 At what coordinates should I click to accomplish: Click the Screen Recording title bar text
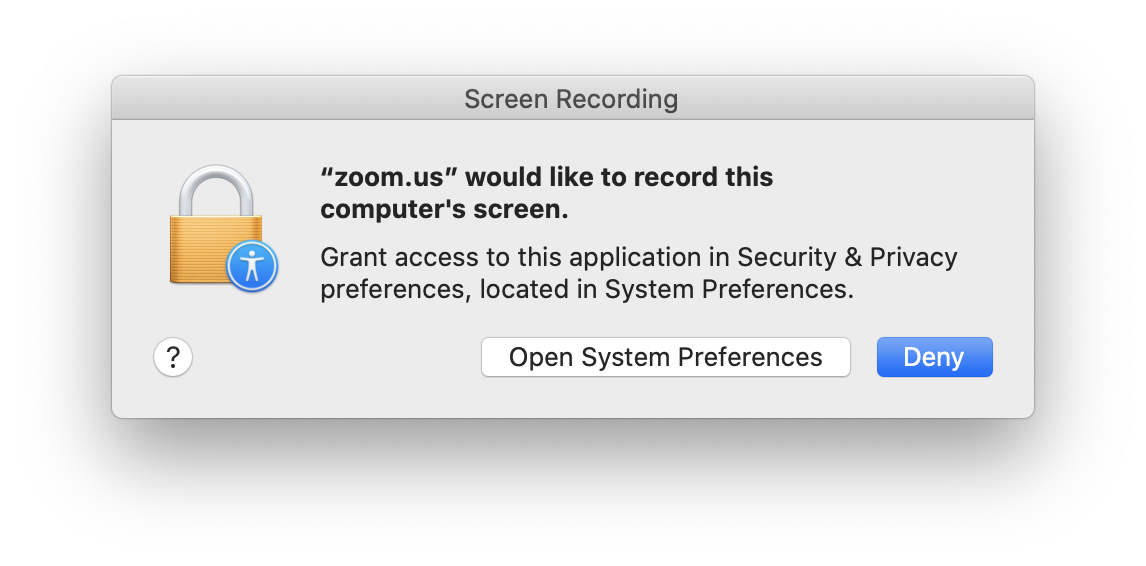click(572, 99)
